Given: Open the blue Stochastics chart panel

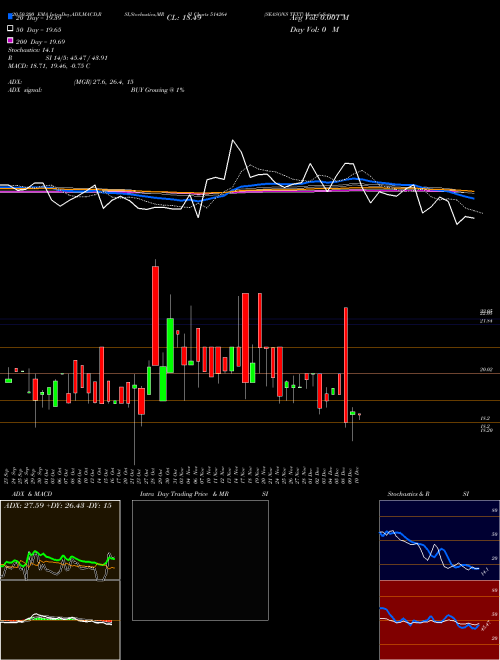Looking at the screenshot, I should tap(439, 540).
